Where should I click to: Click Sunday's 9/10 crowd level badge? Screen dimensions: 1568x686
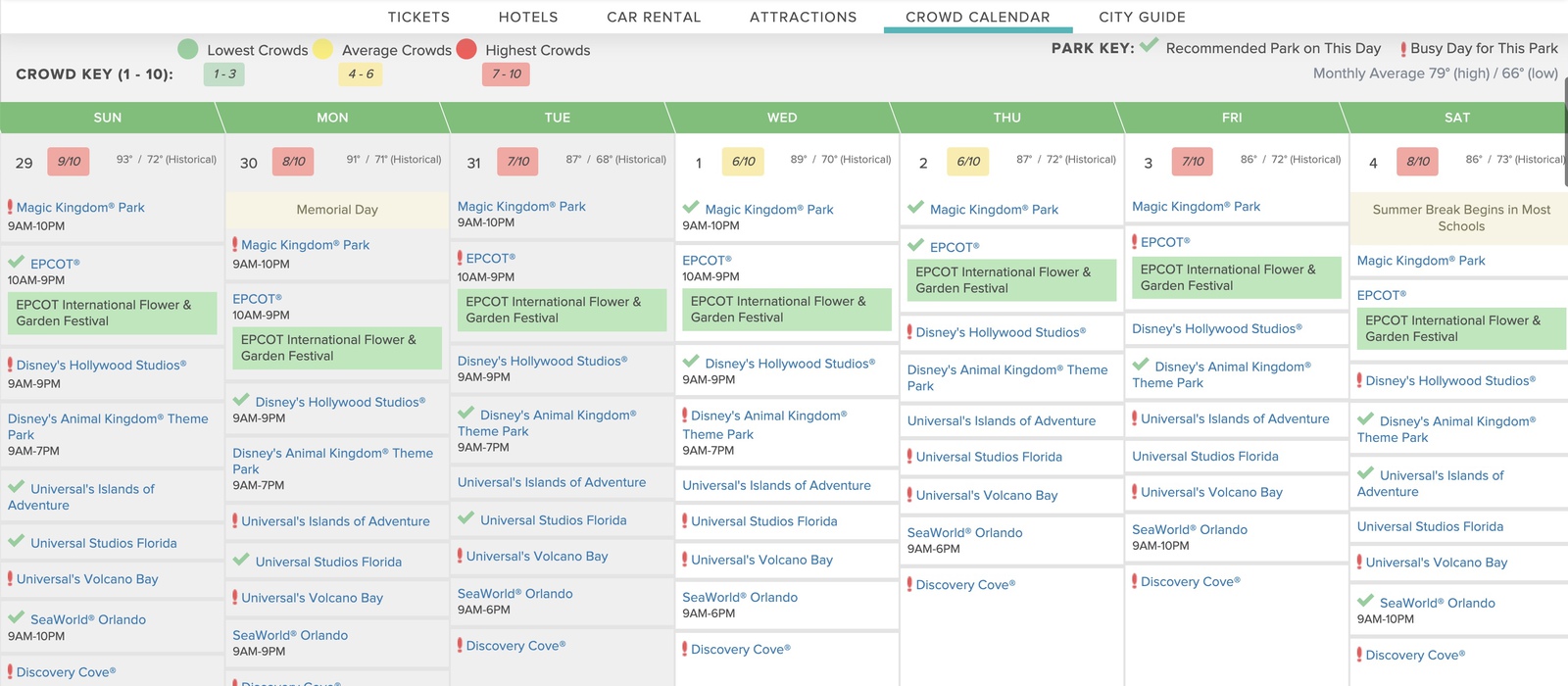click(69, 162)
